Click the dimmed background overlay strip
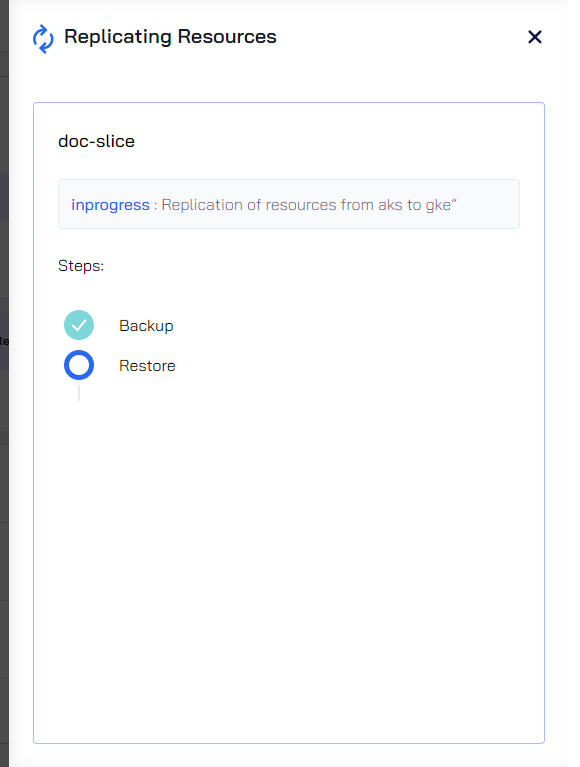The image size is (580, 767). pyautogui.click(x=4, y=384)
